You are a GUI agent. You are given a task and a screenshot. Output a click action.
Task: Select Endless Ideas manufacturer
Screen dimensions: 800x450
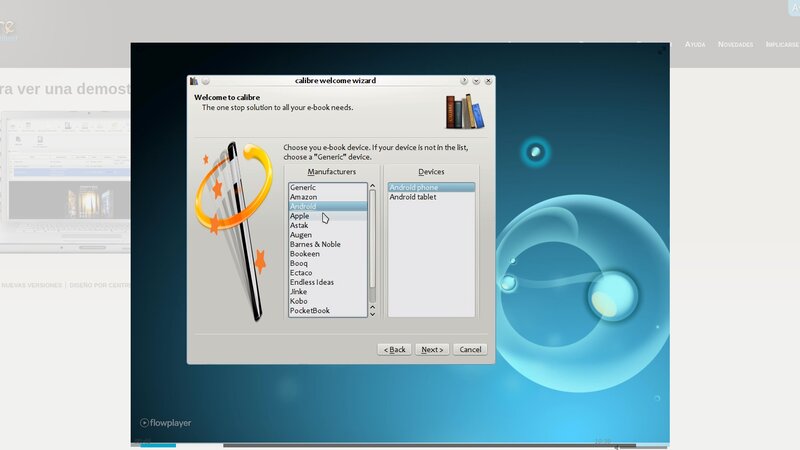point(328,282)
